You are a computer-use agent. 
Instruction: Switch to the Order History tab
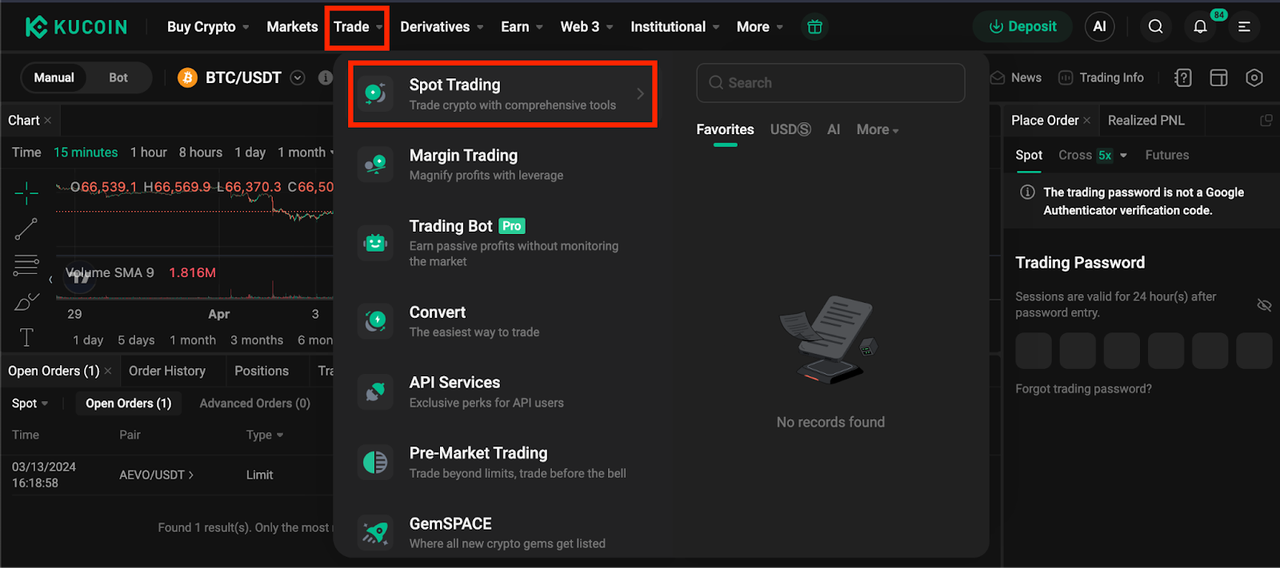click(x=167, y=371)
